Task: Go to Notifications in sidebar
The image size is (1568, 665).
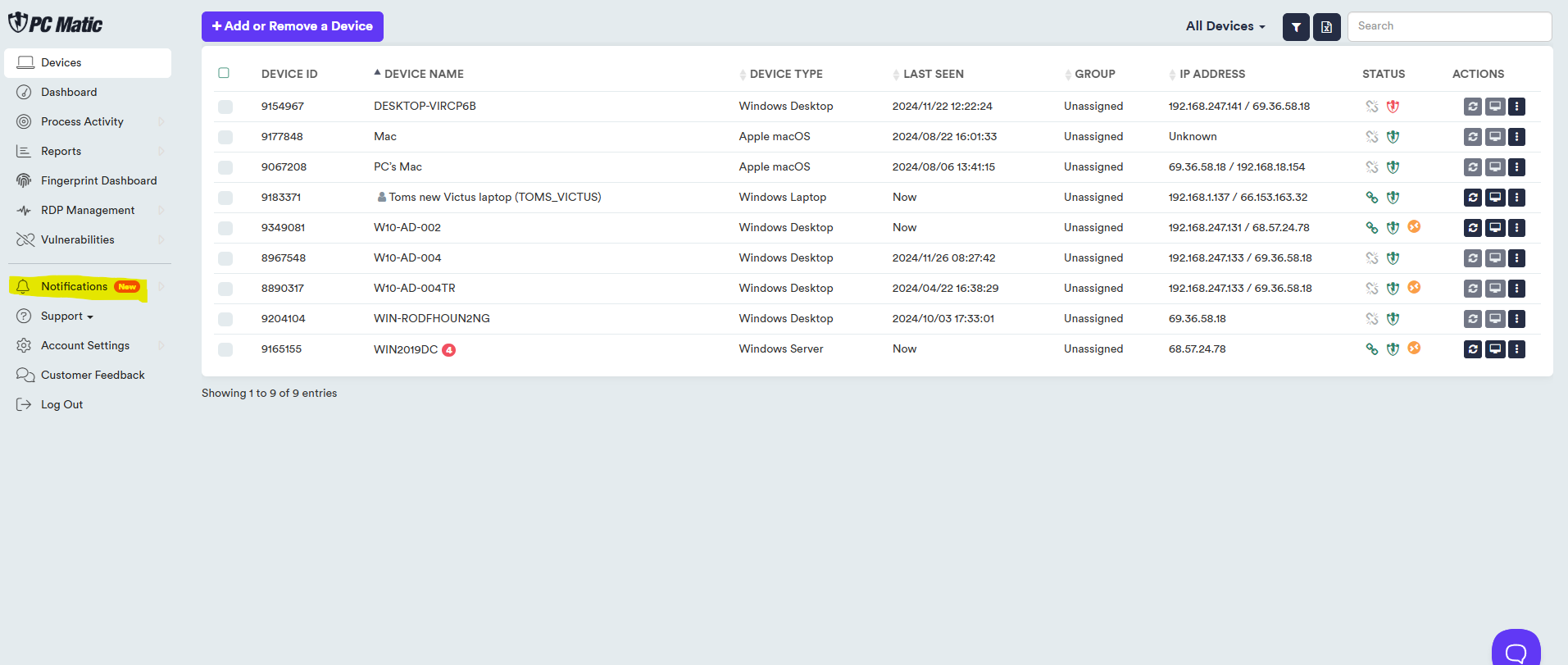Action: click(75, 287)
